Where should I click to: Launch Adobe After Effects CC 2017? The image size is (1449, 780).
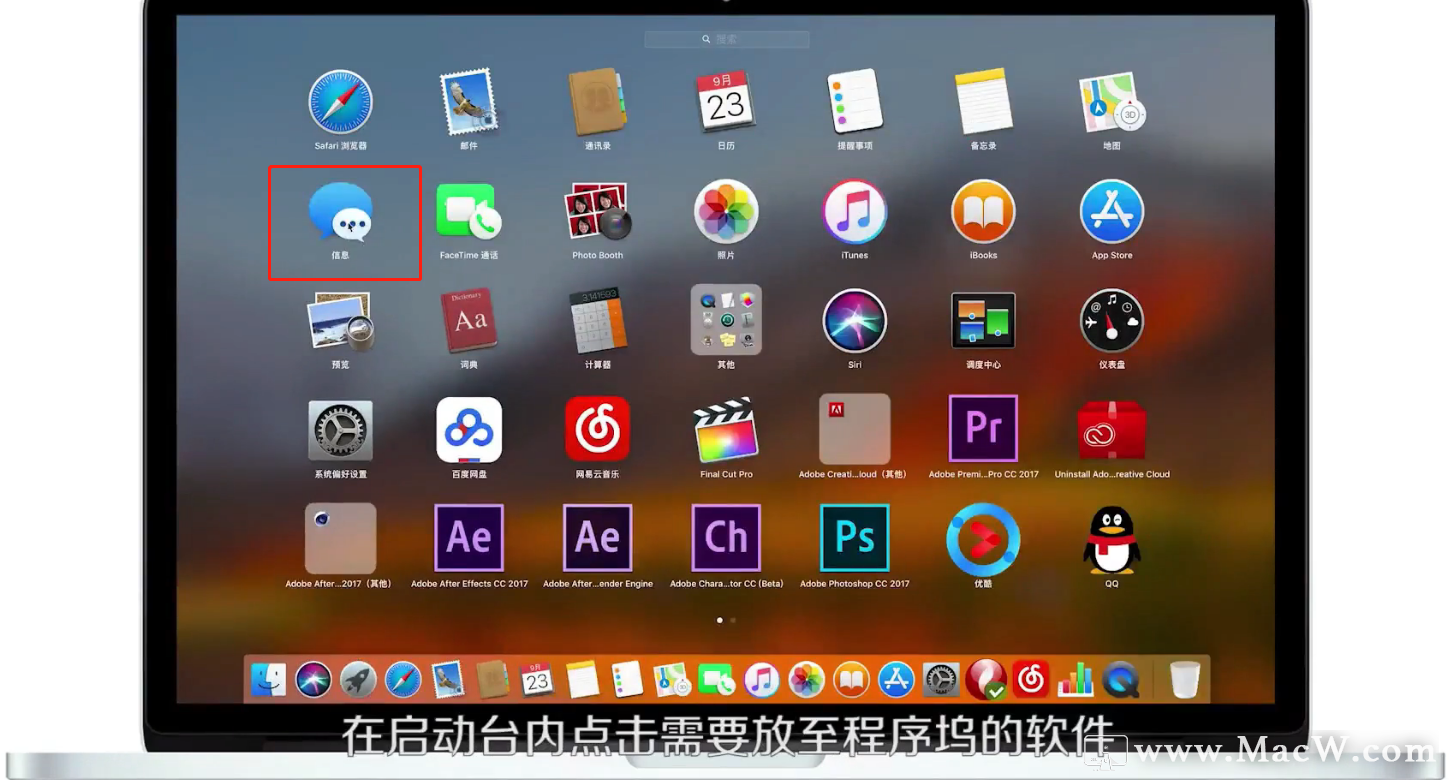(x=469, y=538)
